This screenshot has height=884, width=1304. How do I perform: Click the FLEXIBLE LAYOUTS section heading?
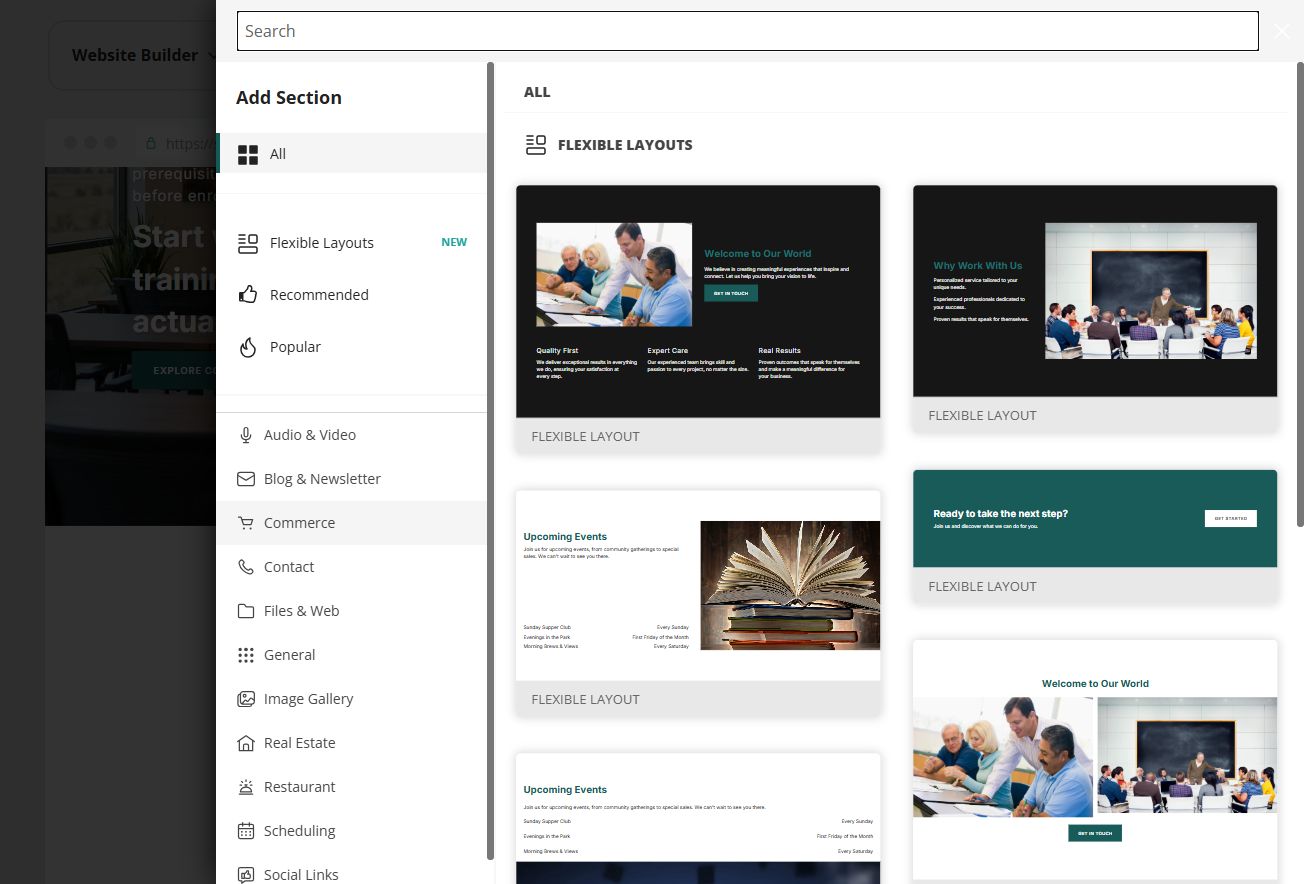coord(625,145)
